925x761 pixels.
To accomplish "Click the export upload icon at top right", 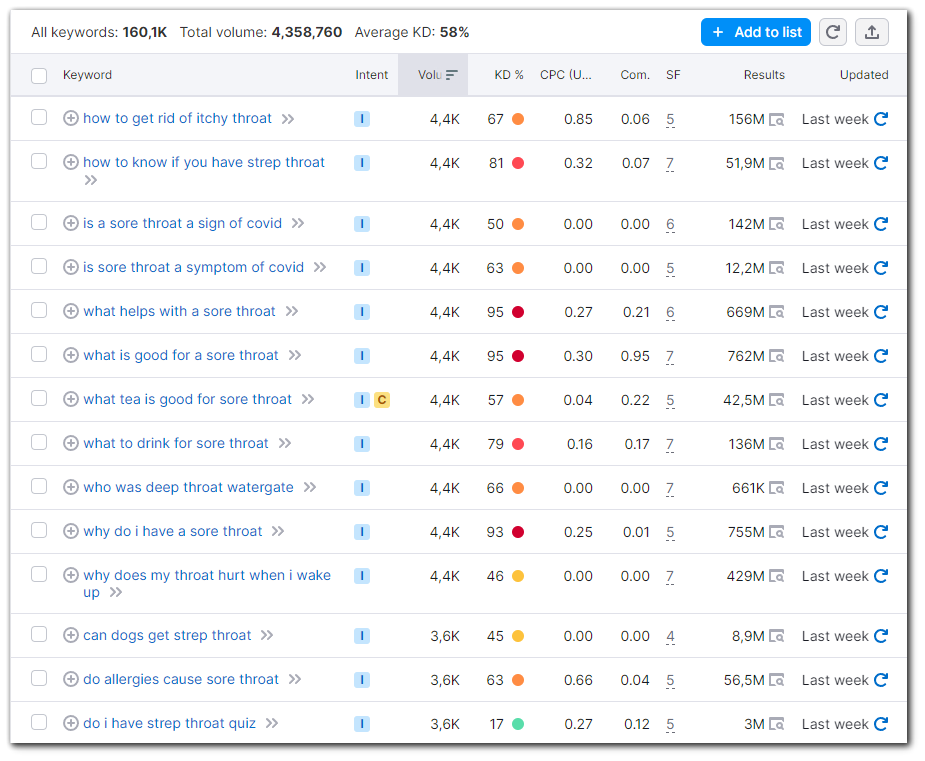I will pos(872,32).
